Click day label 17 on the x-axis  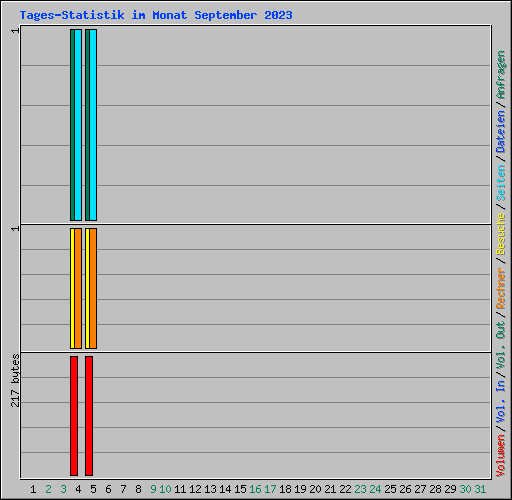pyautogui.click(x=270, y=489)
